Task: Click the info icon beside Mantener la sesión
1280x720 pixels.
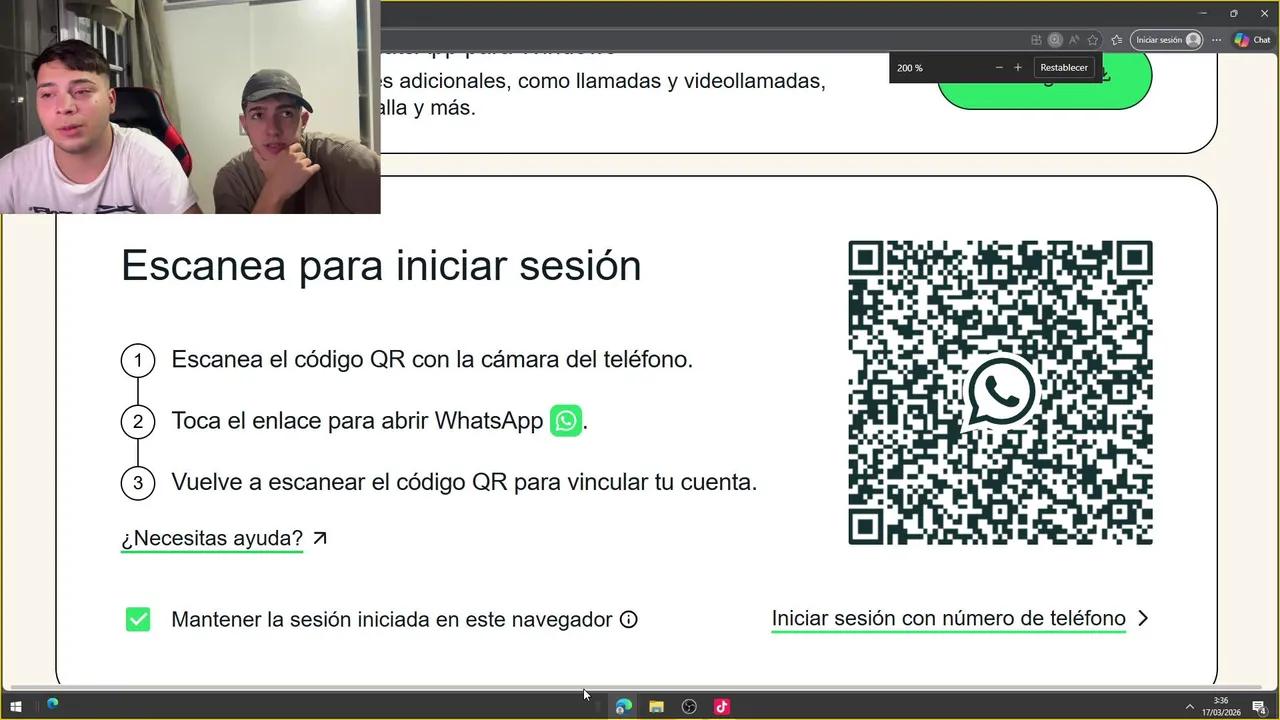Action: [629, 619]
